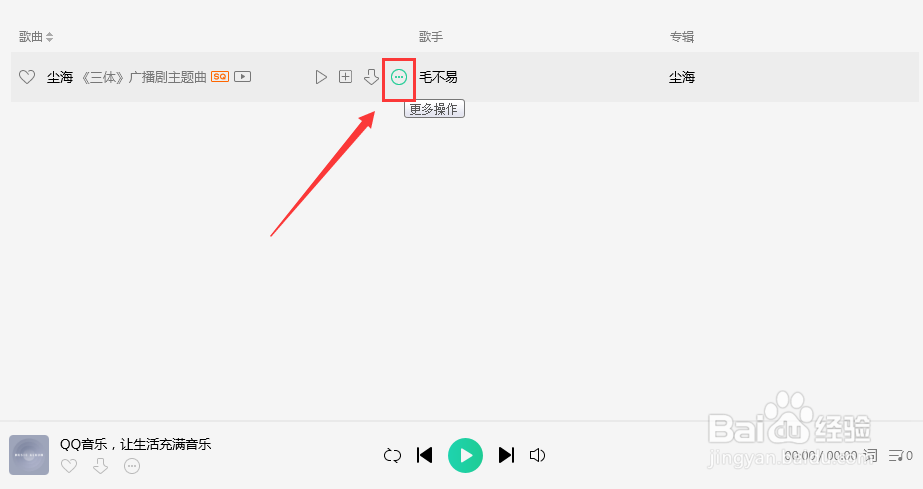Sort the list by 歌曲 column
This screenshot has height=489, width=923.
36,37
